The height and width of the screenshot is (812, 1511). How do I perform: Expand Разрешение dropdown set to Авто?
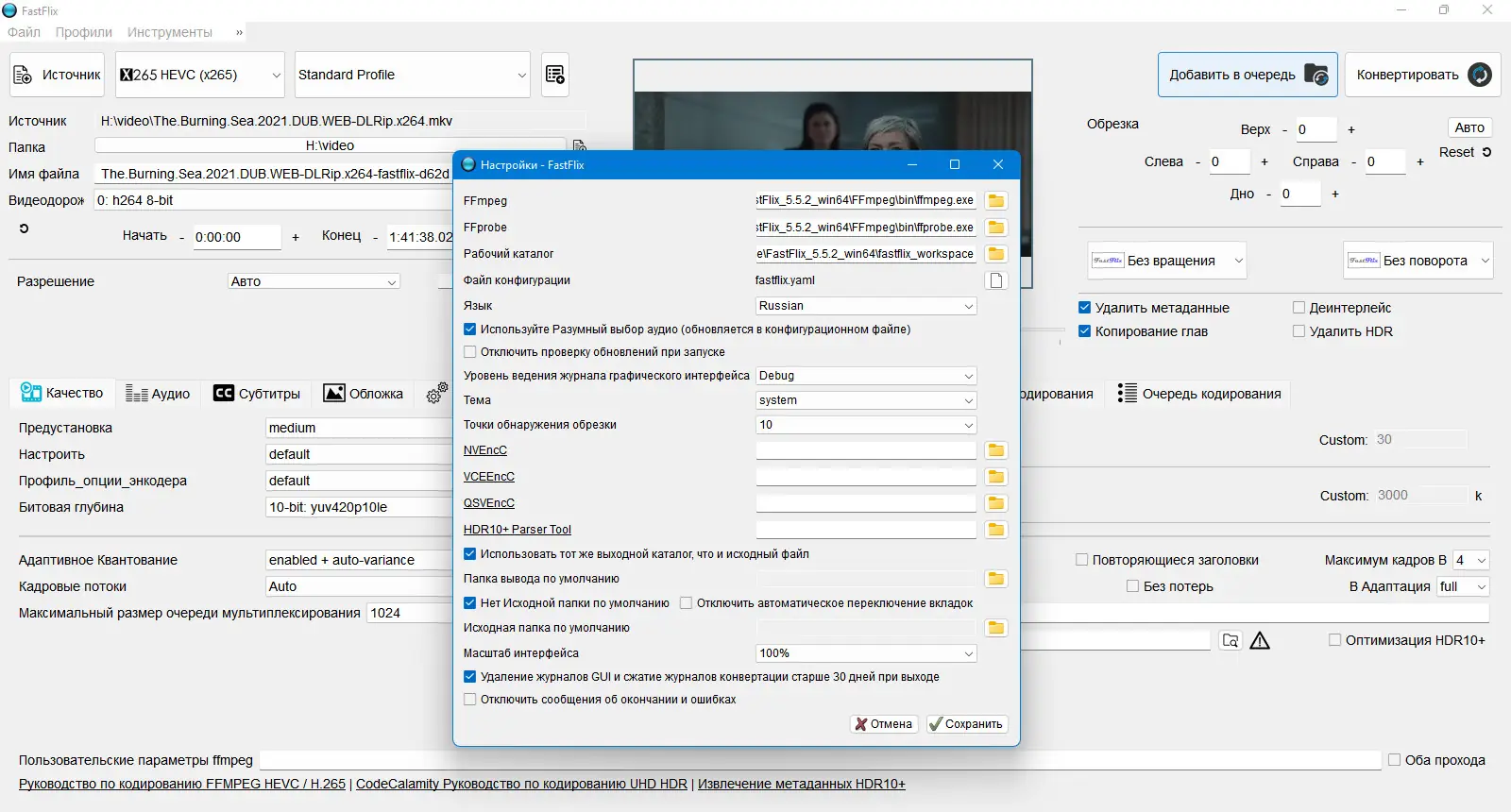click(314, 281)
